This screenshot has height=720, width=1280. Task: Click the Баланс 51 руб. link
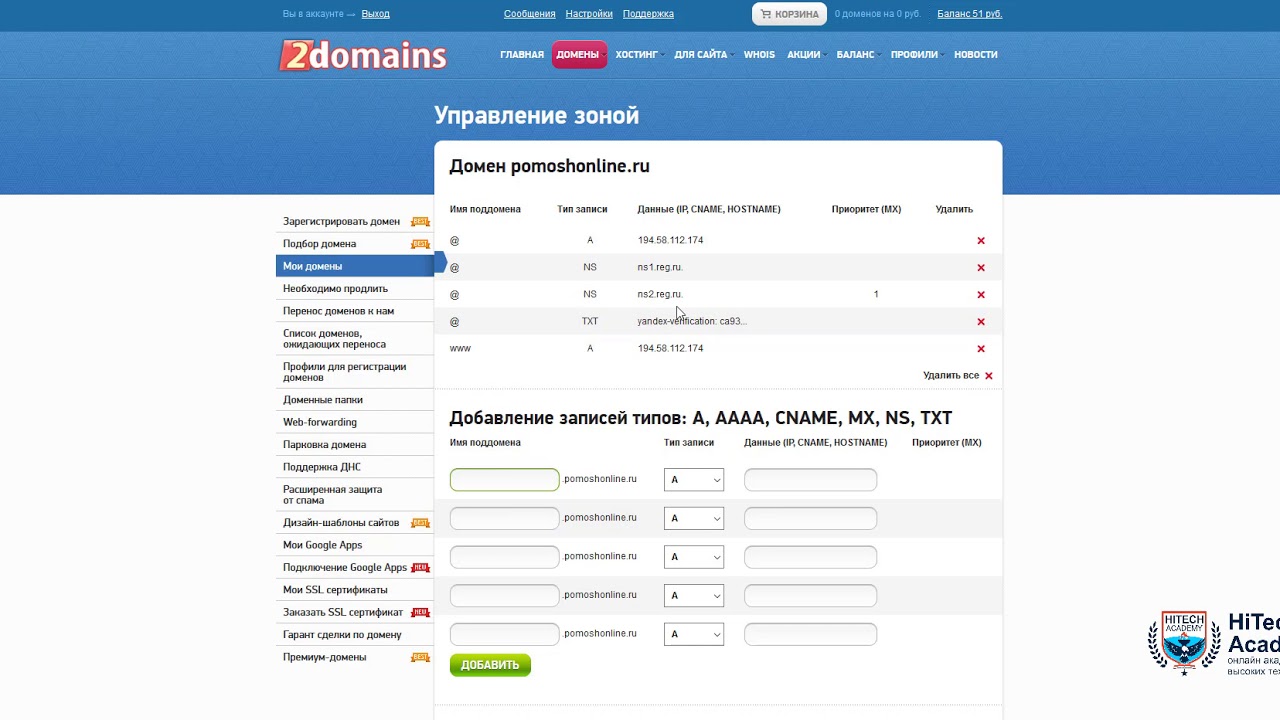[970, 14]
